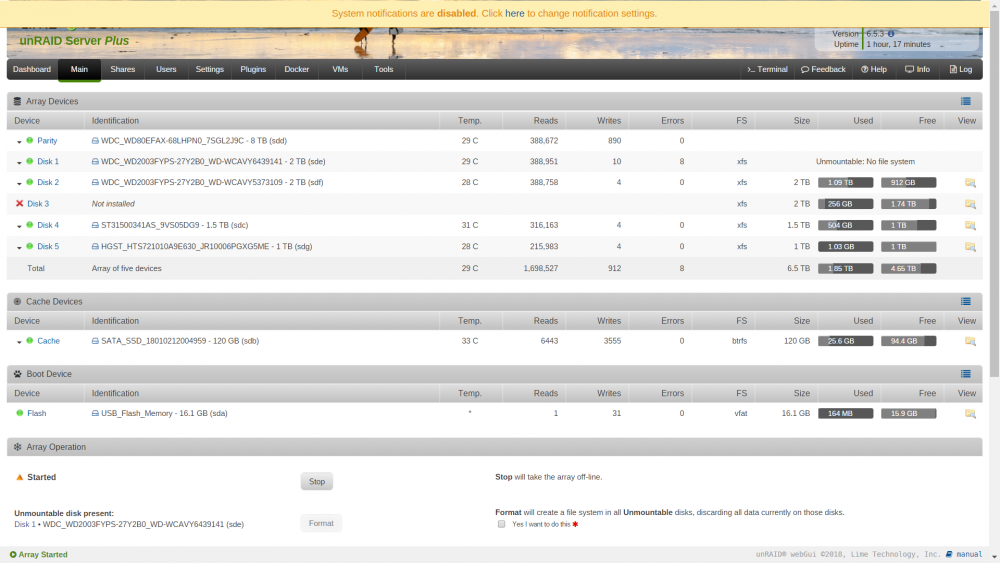Screen dimensions: 1000x563
Task: Check 'Yes I want to do this' box
Action: click(x=501, y=524)
